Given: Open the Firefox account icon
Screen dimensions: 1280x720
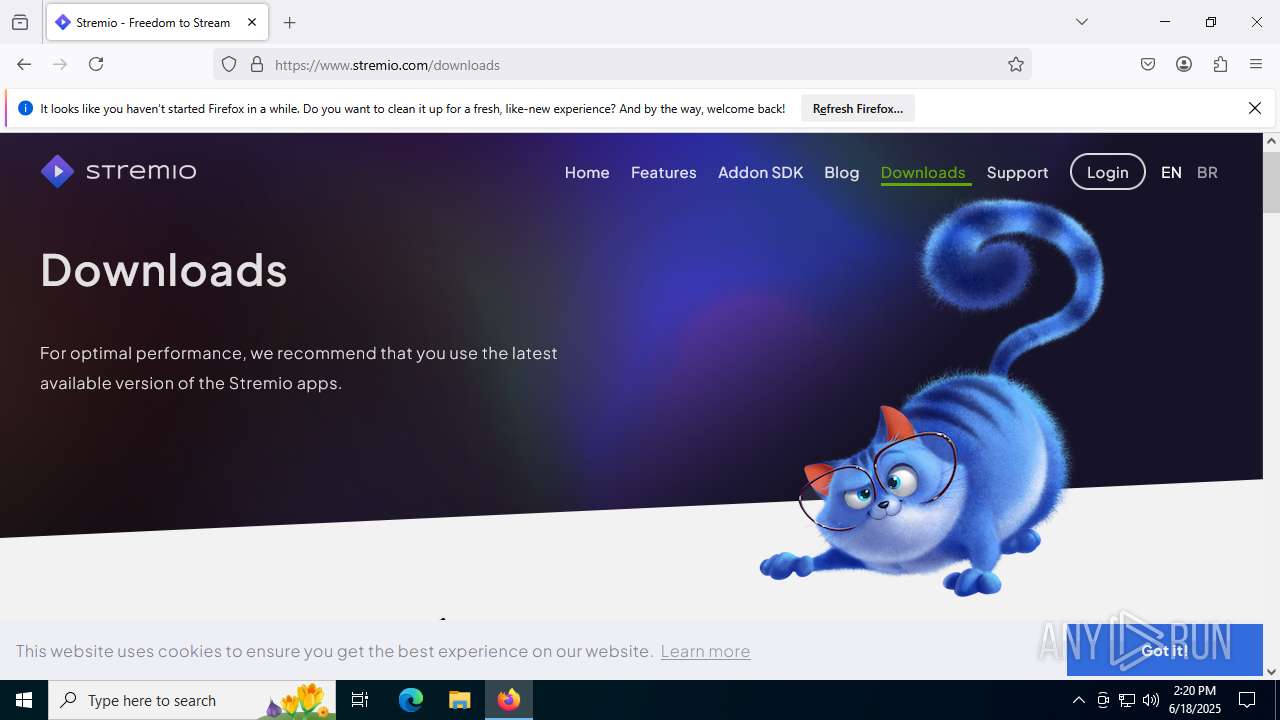Looking at the screenshot, I should point(1184,64).
